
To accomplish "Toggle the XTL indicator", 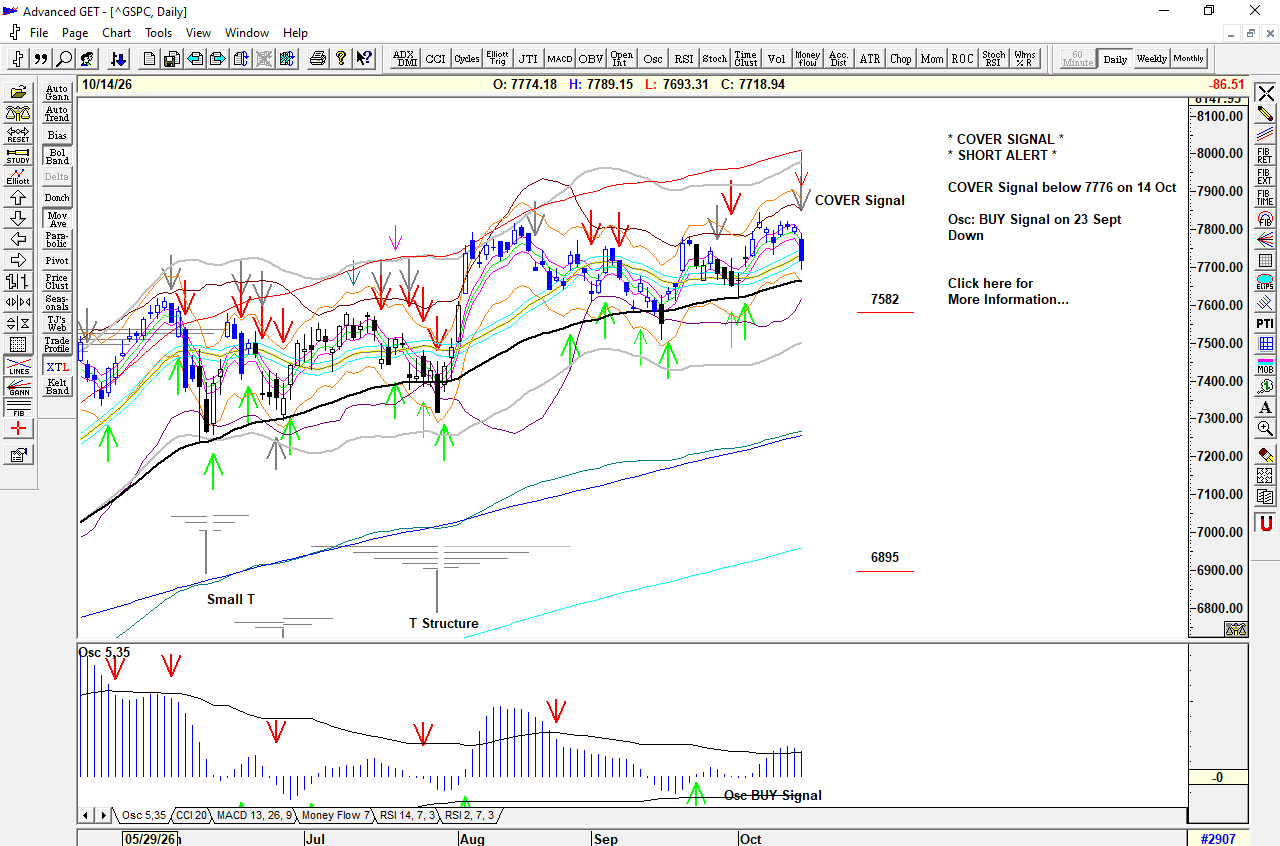I will point(57,367).
